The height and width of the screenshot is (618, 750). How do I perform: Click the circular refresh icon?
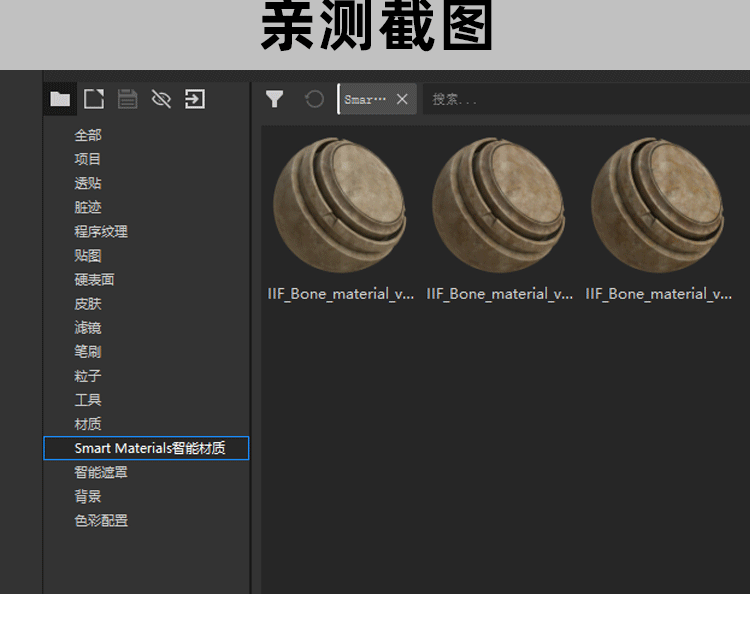[314, 99]
